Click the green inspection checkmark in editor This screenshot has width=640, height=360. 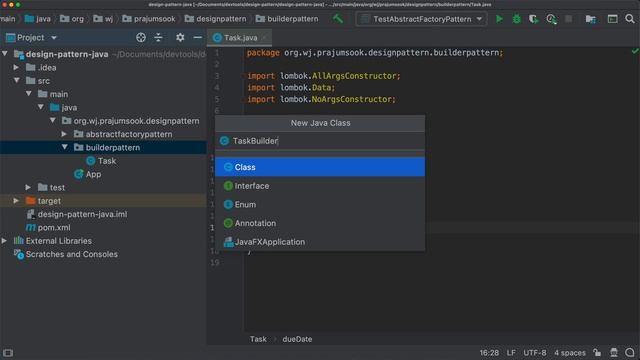click(x=635, y=51)
